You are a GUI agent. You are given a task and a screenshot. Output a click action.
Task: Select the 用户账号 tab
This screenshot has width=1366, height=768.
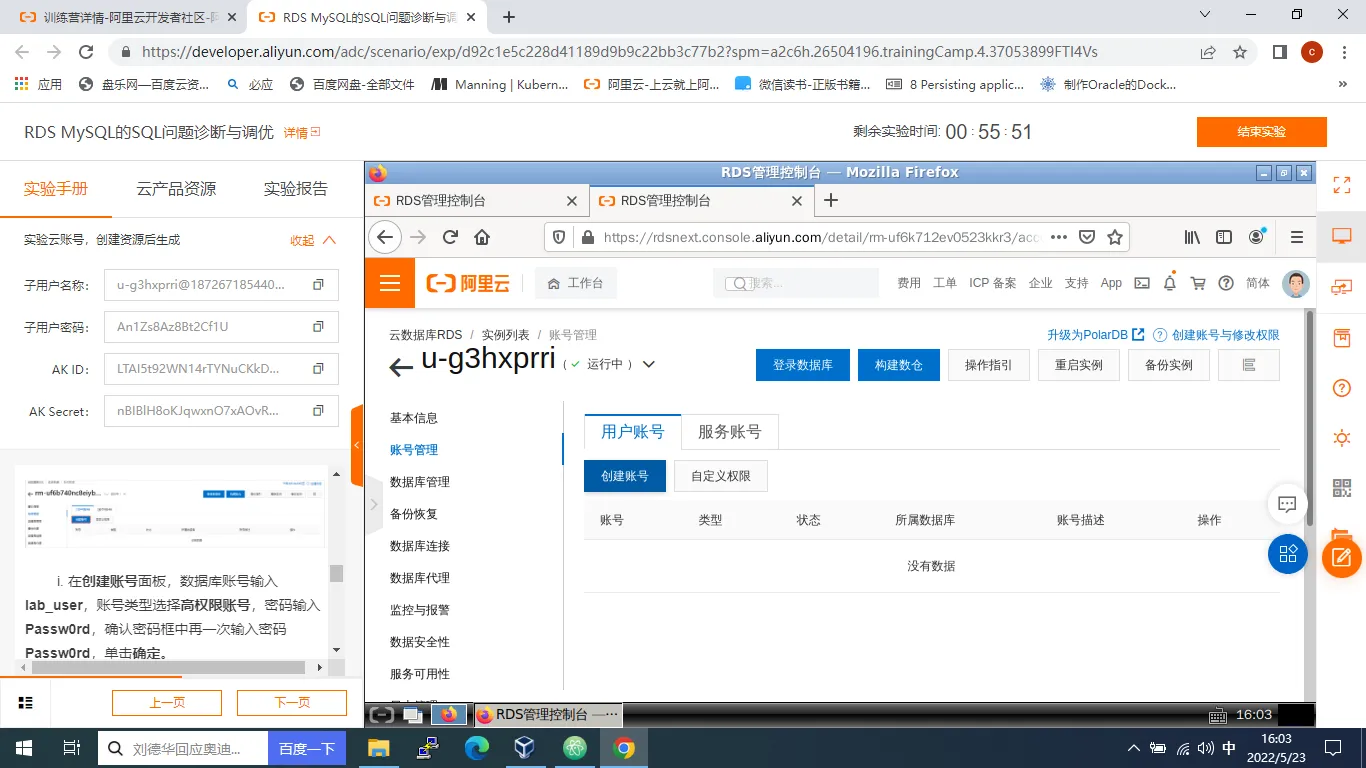[632, 431]
